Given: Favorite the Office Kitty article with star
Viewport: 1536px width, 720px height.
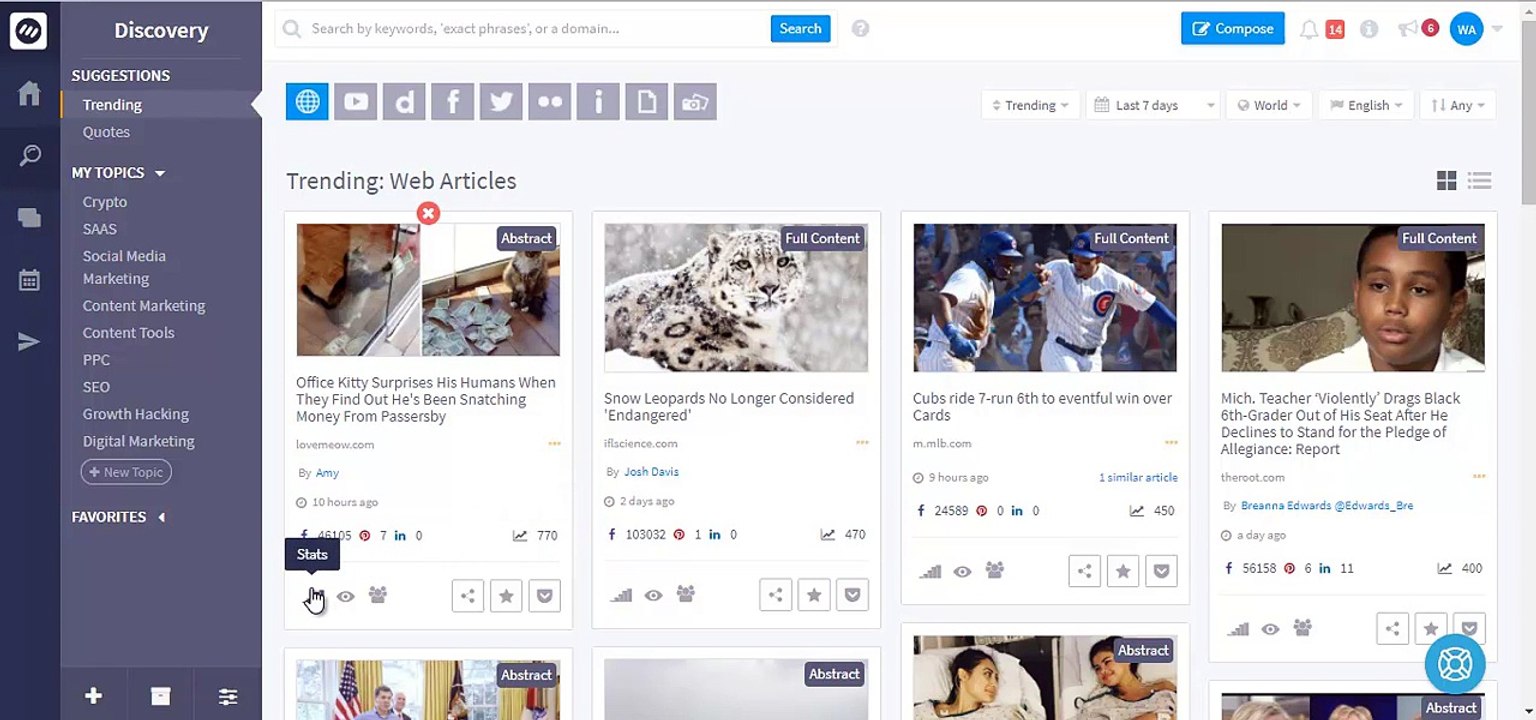Looking at the screenshot, I should [506, 596].
